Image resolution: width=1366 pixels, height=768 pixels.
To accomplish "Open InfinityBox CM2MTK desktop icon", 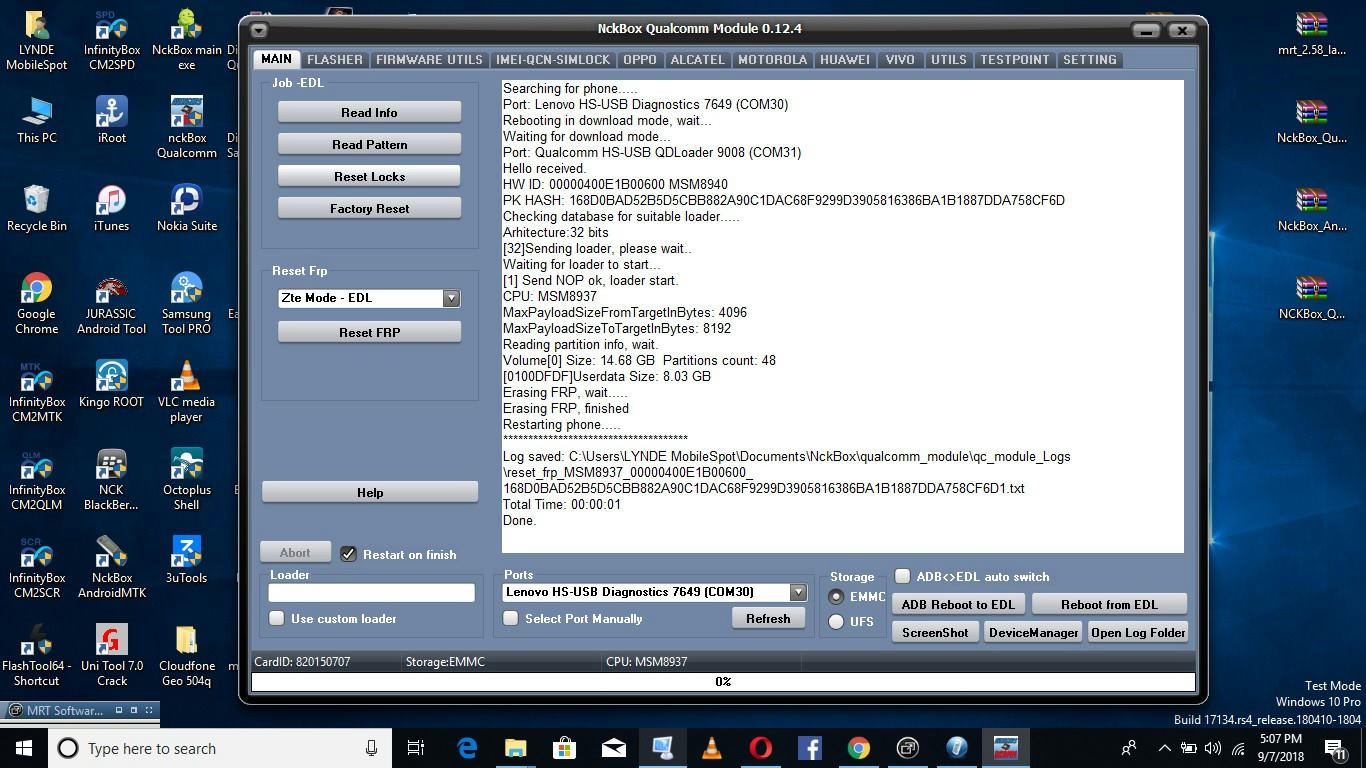I will 37,391.
